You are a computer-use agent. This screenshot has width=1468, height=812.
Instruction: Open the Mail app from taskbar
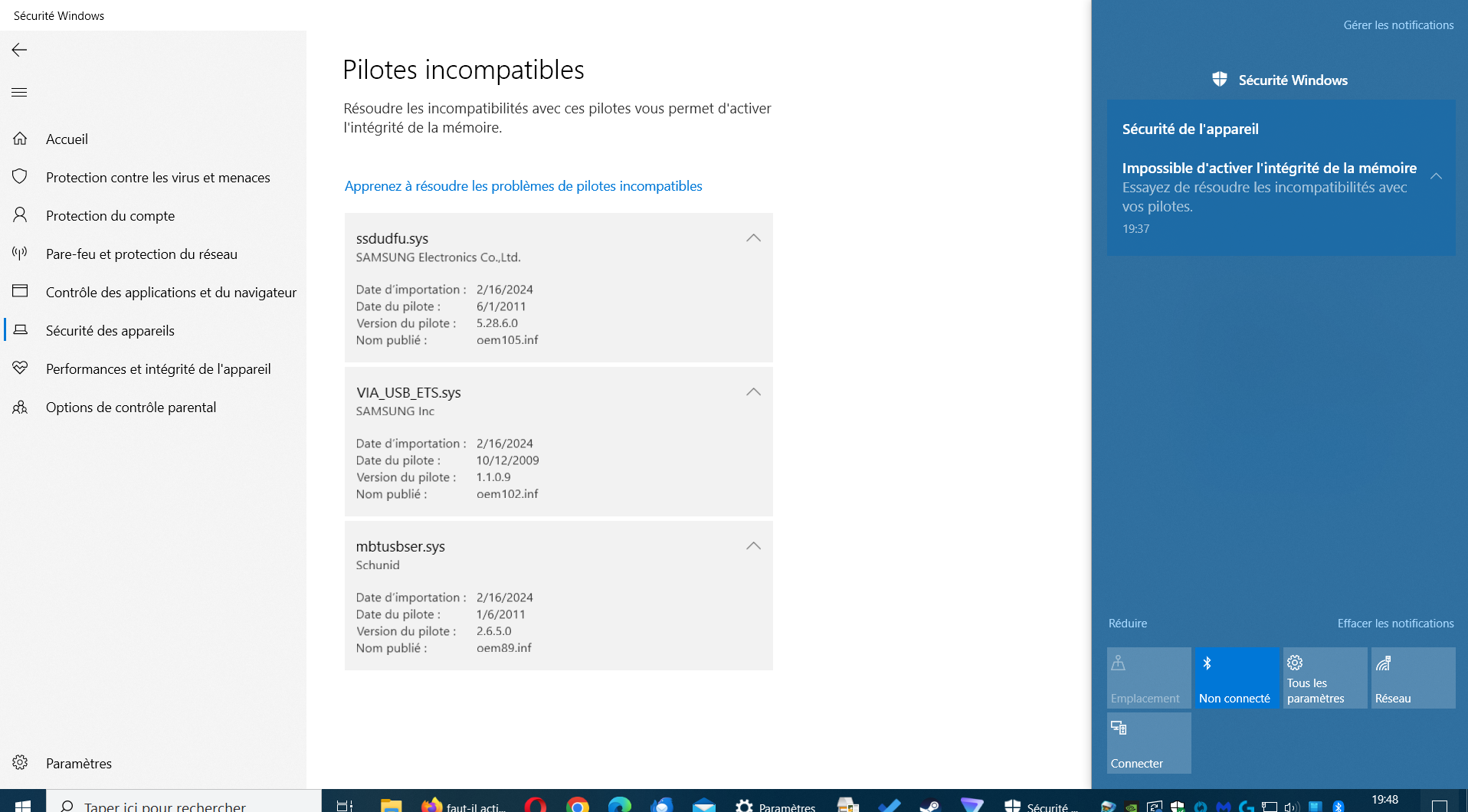[703, 804]
